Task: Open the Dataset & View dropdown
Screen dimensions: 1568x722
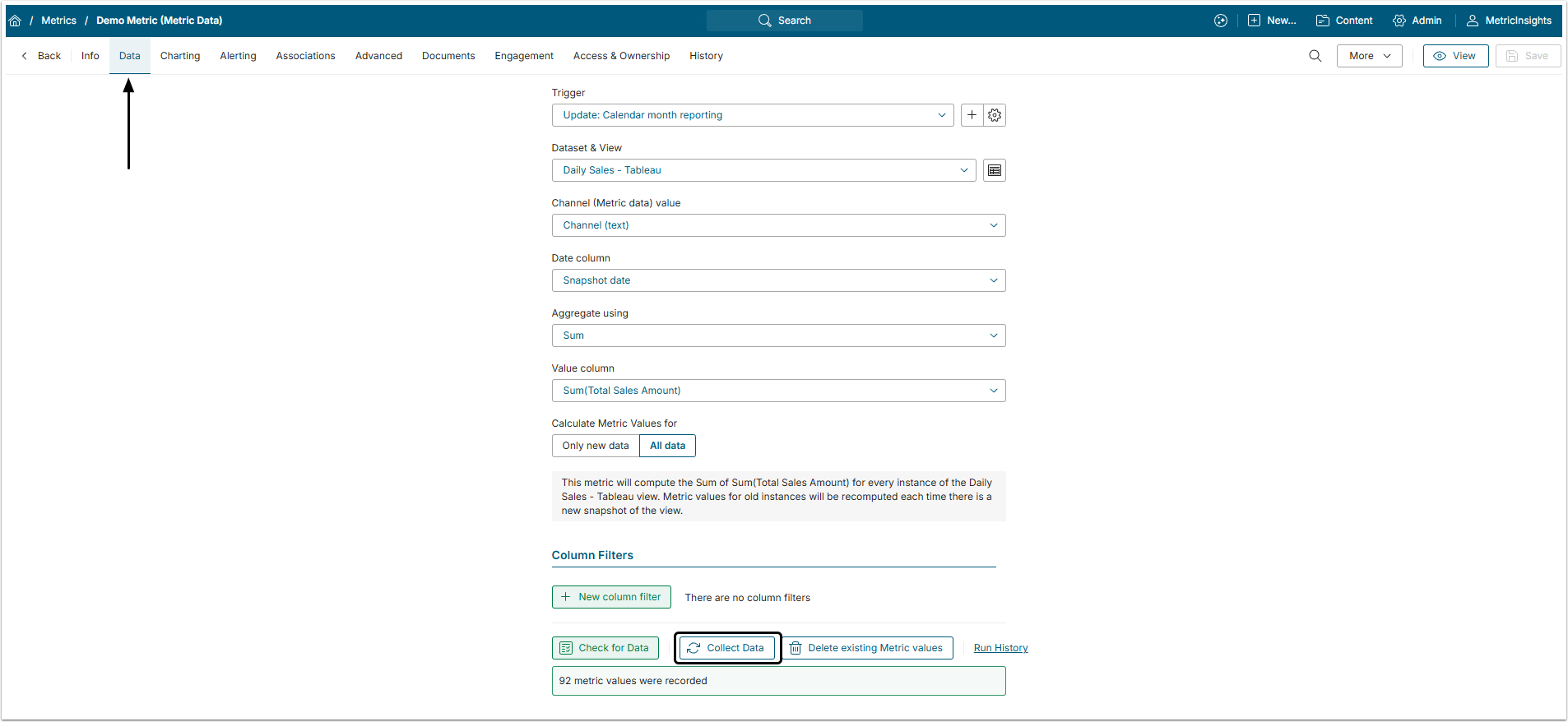Action: point(763,170)
